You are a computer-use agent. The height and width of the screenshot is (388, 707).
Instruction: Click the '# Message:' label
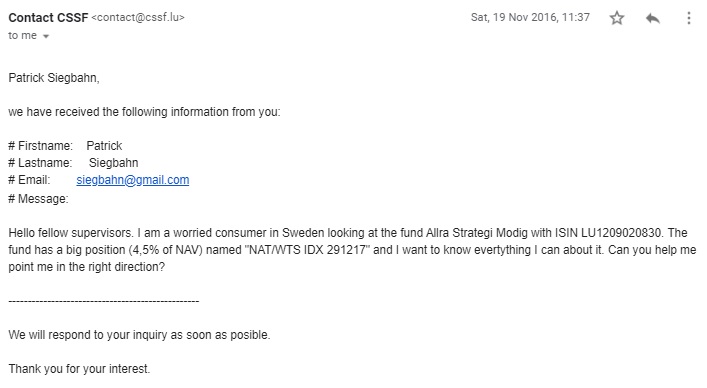coord(38,199)
